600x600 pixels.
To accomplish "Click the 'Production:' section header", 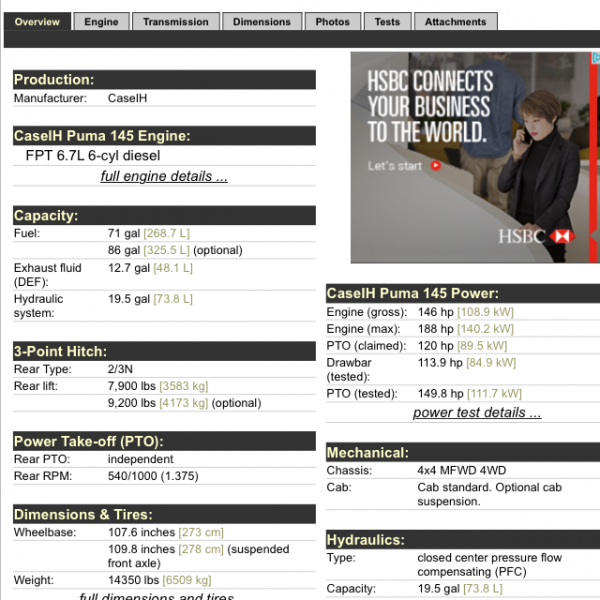I will tap(165, 80).
